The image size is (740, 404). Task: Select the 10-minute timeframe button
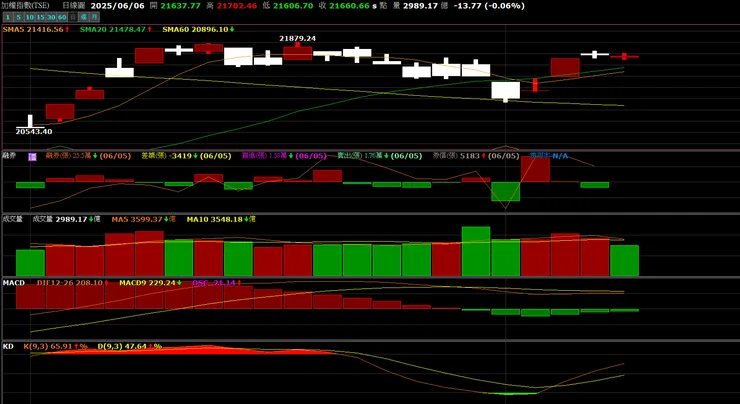coord(30,17)
